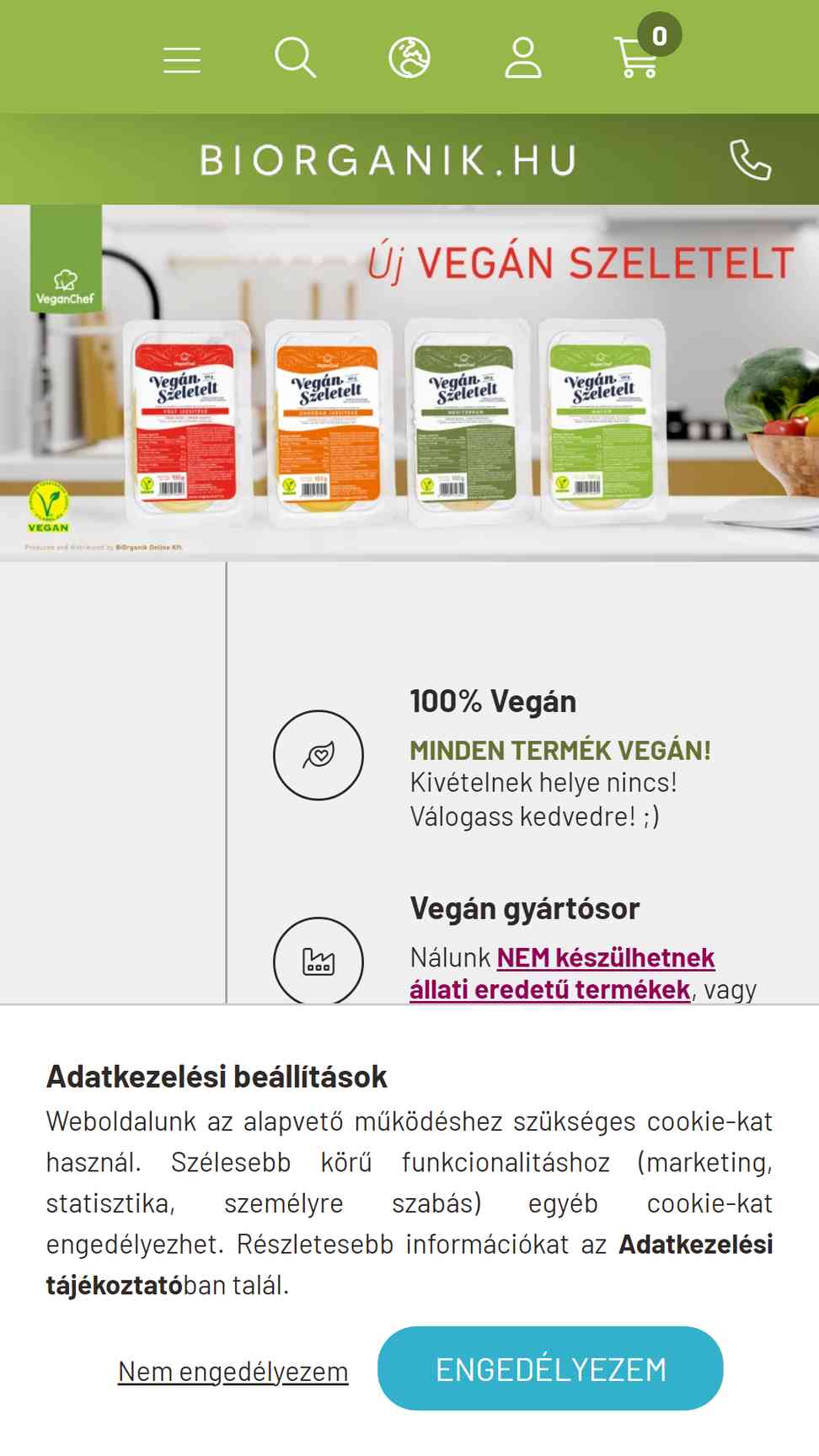Image resolution: width=819 pixels, height=1456 pixels.
Task: Click the dark green Vegán Szeletelt package
Action: (x=467, y=420)
